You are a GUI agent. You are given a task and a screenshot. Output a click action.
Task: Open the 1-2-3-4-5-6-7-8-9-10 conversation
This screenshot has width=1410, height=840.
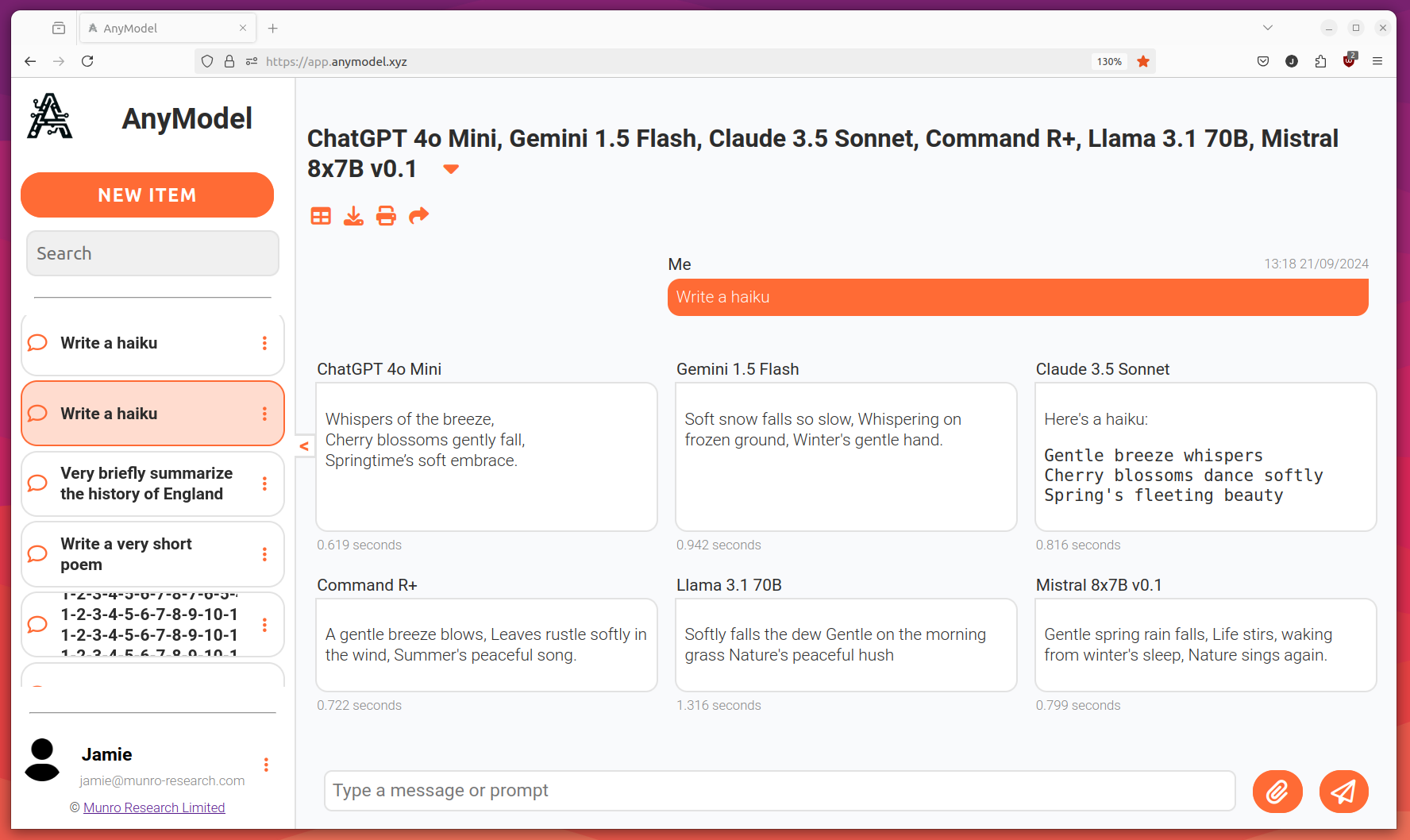152,625
